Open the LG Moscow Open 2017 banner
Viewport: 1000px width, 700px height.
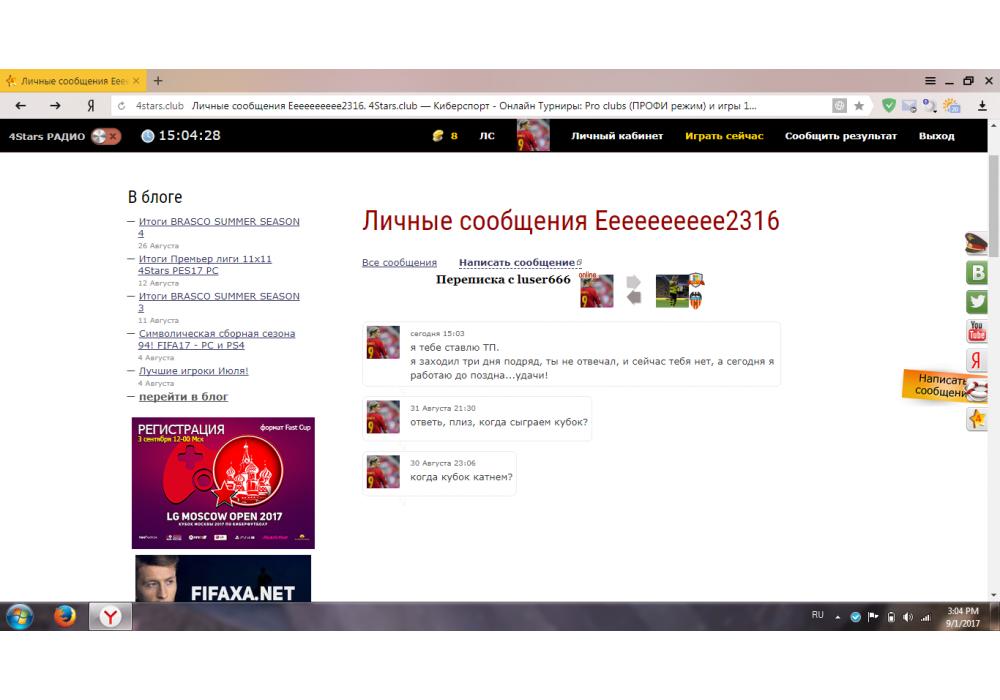pos(223,482)
